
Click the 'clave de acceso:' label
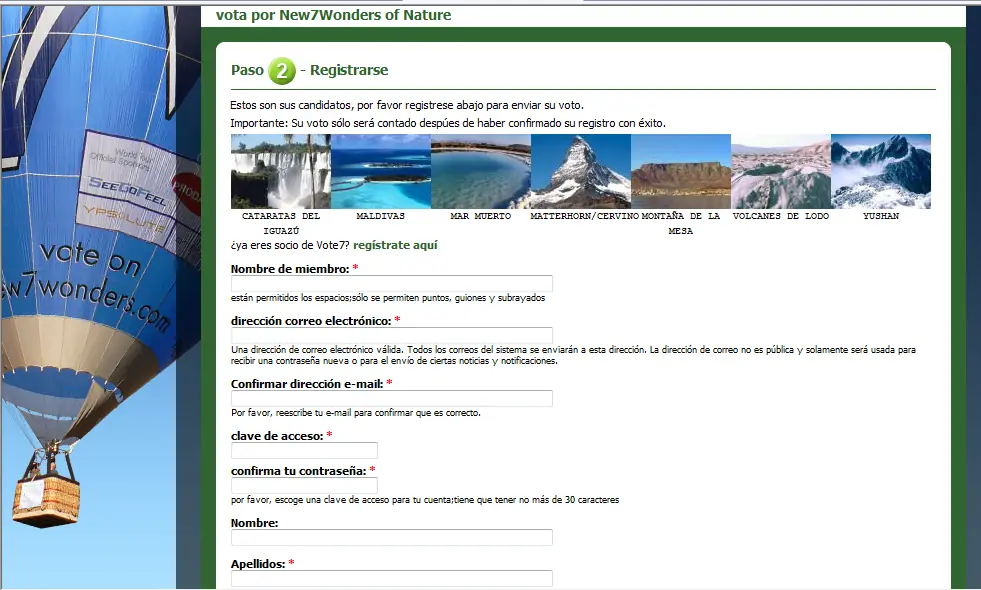pyautogui.click(x=277, y=436)
